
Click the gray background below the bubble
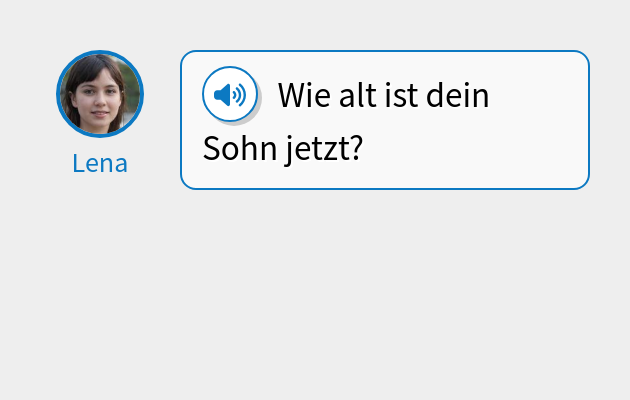315,293
